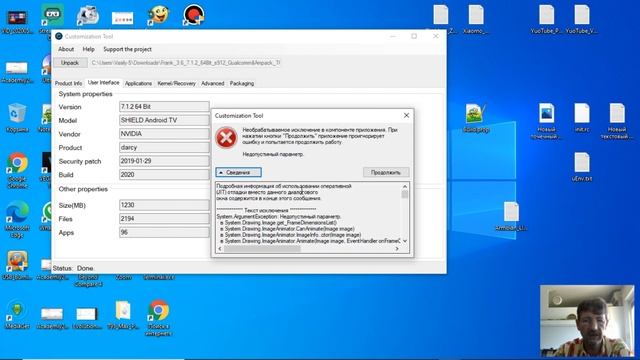Switch to the Packaging tab
This screenshot has width=640, height=360.
tap(242, 83)
